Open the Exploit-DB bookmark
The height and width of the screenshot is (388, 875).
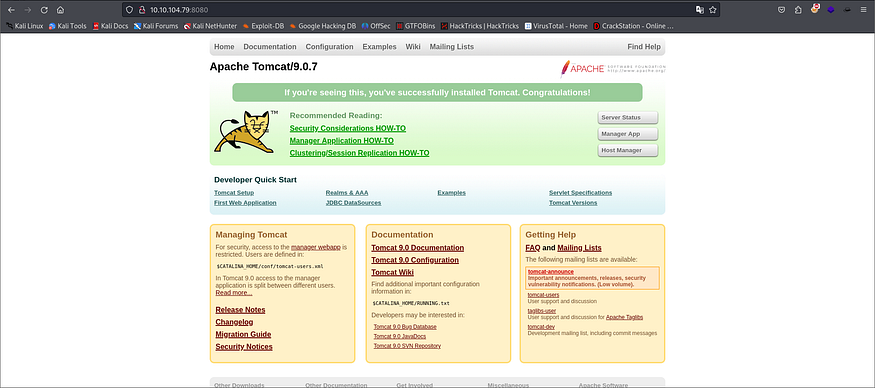click(x=263, y=26)
